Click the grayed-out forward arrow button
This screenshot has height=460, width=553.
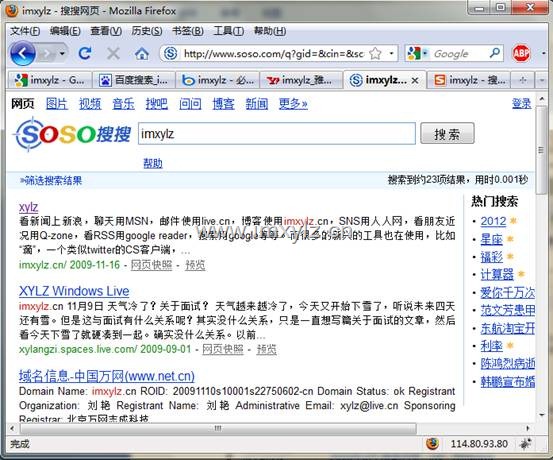coord(46,54)
